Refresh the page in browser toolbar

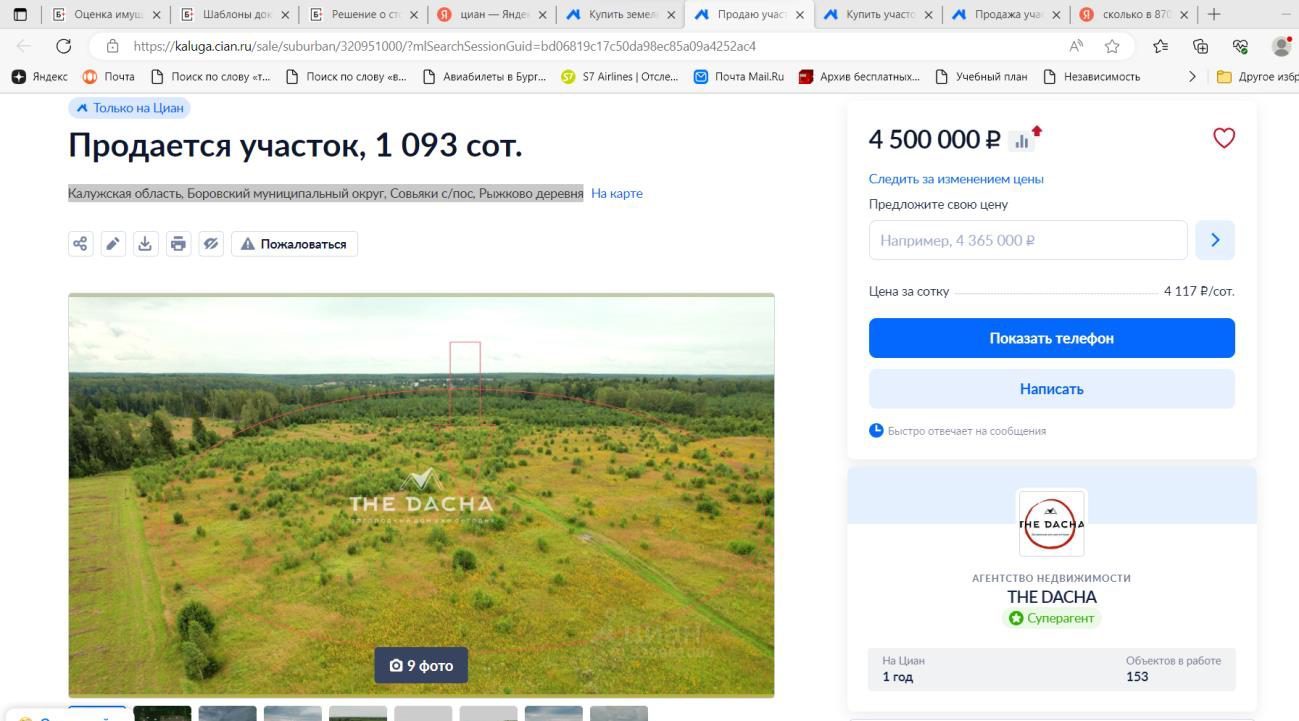tap(64, 46)
